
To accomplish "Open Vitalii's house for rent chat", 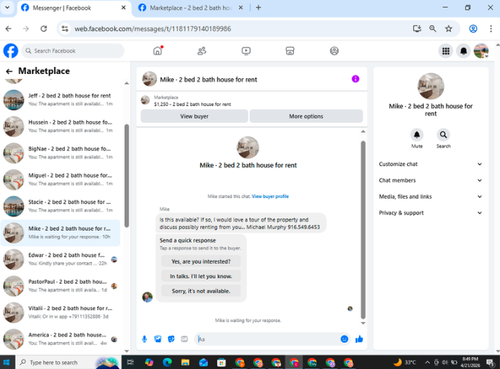I will point(61,313).
